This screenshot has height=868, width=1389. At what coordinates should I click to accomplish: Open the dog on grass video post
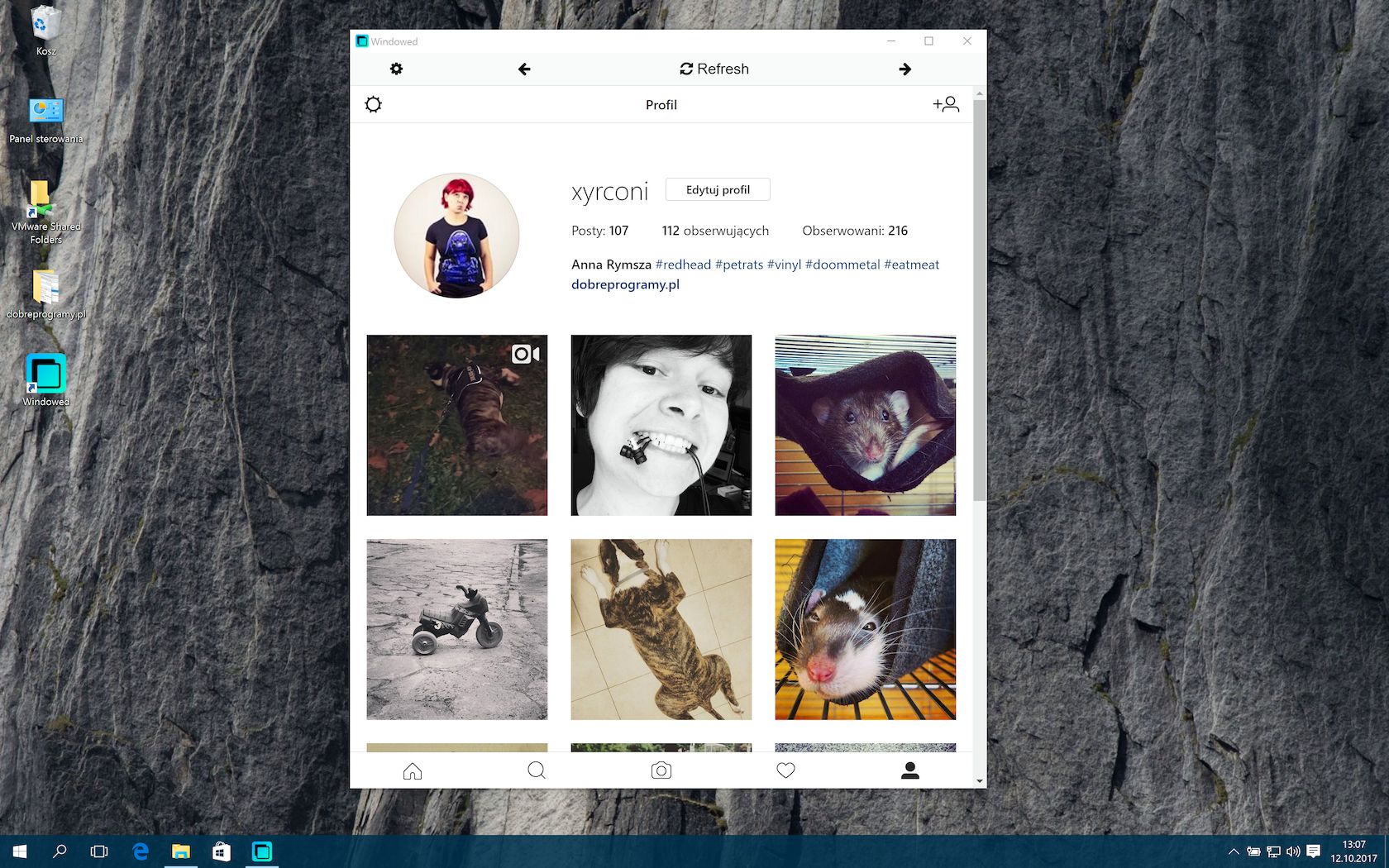tap(457, 425)
